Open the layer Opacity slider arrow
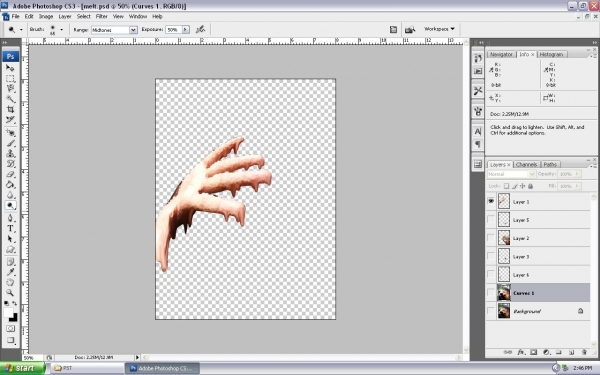Screen dimensions: 600x375 (577, 174)
